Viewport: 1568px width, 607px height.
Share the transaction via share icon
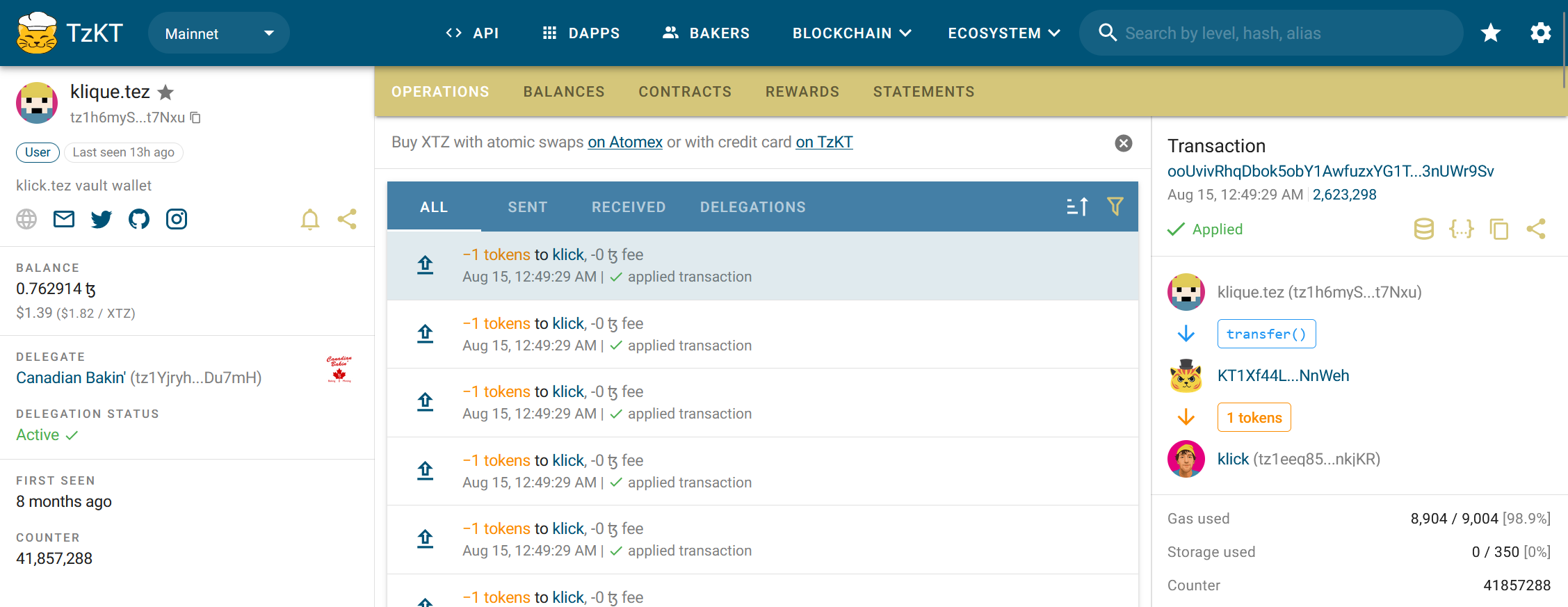(1536, 229)
